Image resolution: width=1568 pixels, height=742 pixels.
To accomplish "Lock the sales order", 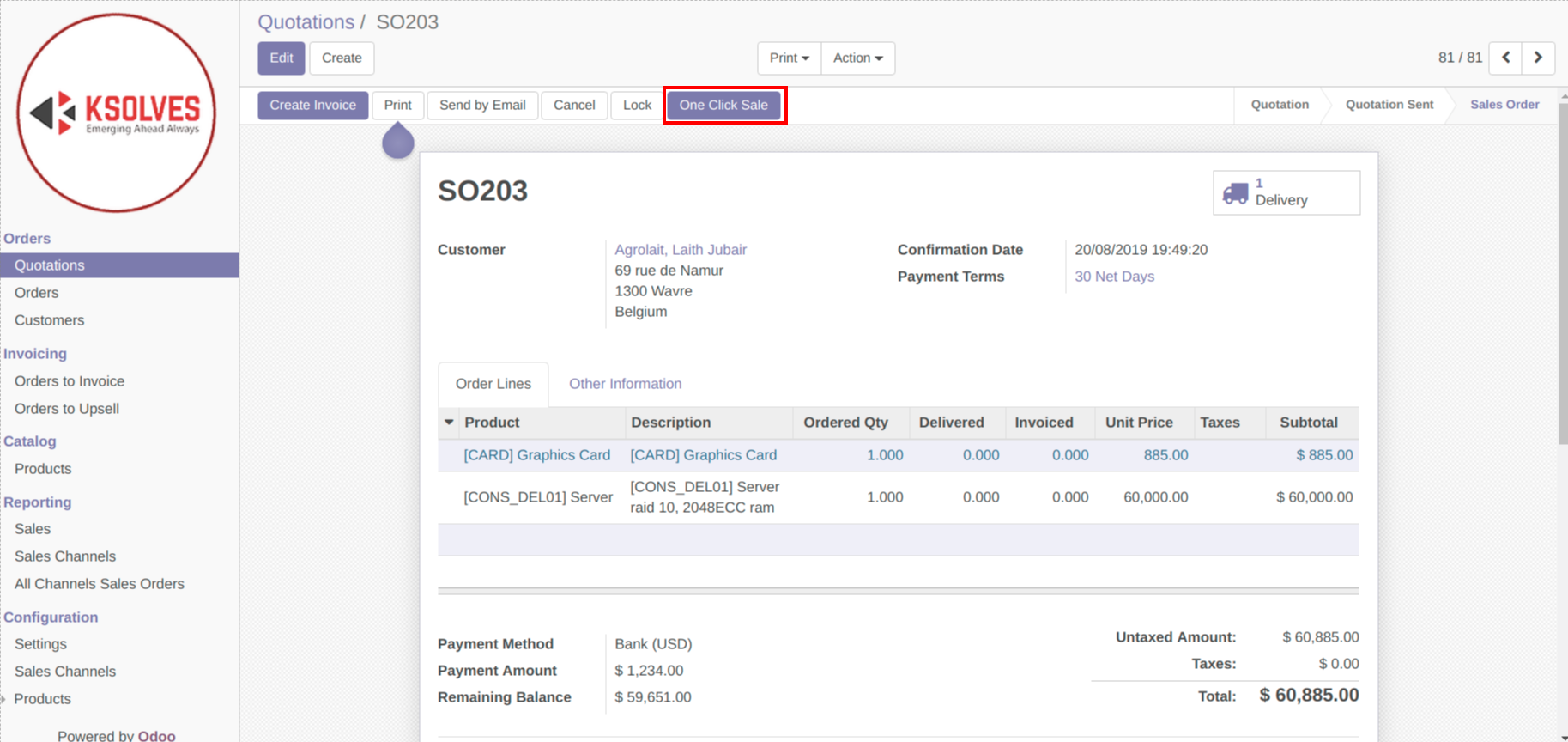I will 637,105.
